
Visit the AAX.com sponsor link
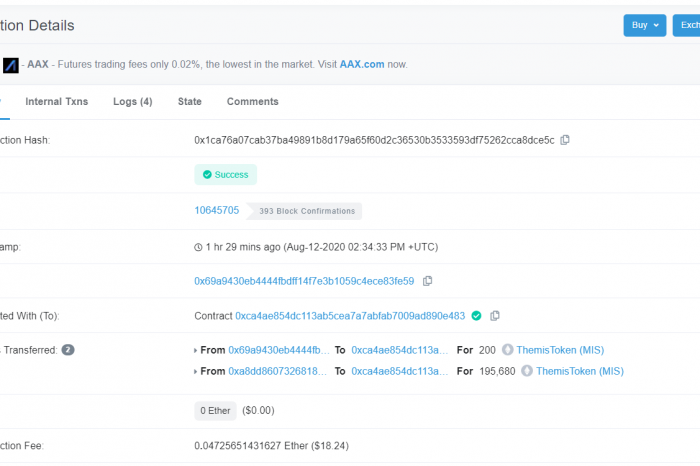(x=362, y=64)
